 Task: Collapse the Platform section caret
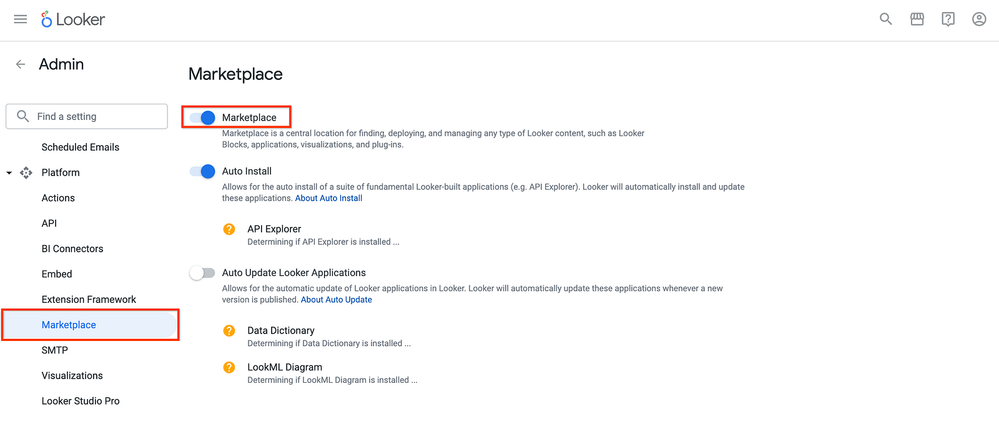[9, 173]
